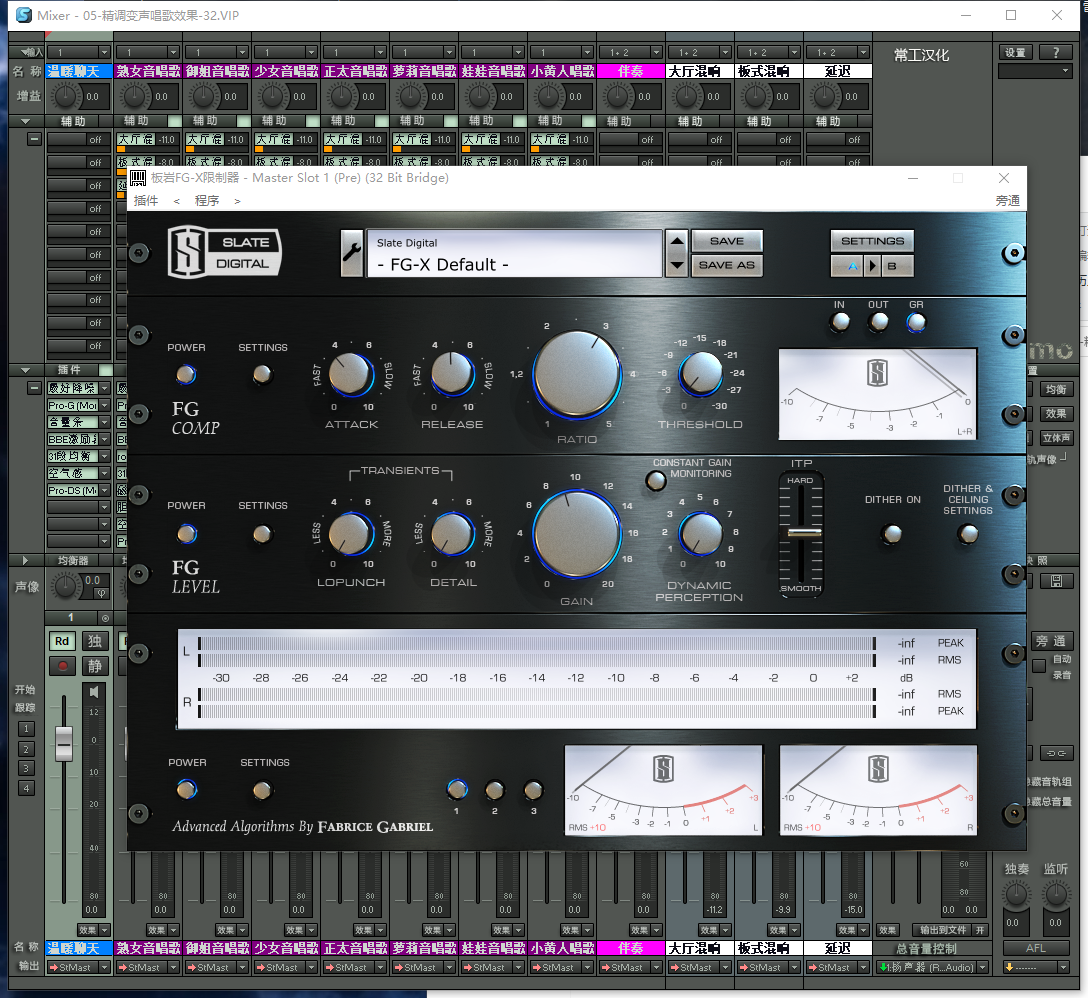The width and height of the screenshot is (1088, 998).
Task: Open FG Level Settings round button
Action: point(262,534)
